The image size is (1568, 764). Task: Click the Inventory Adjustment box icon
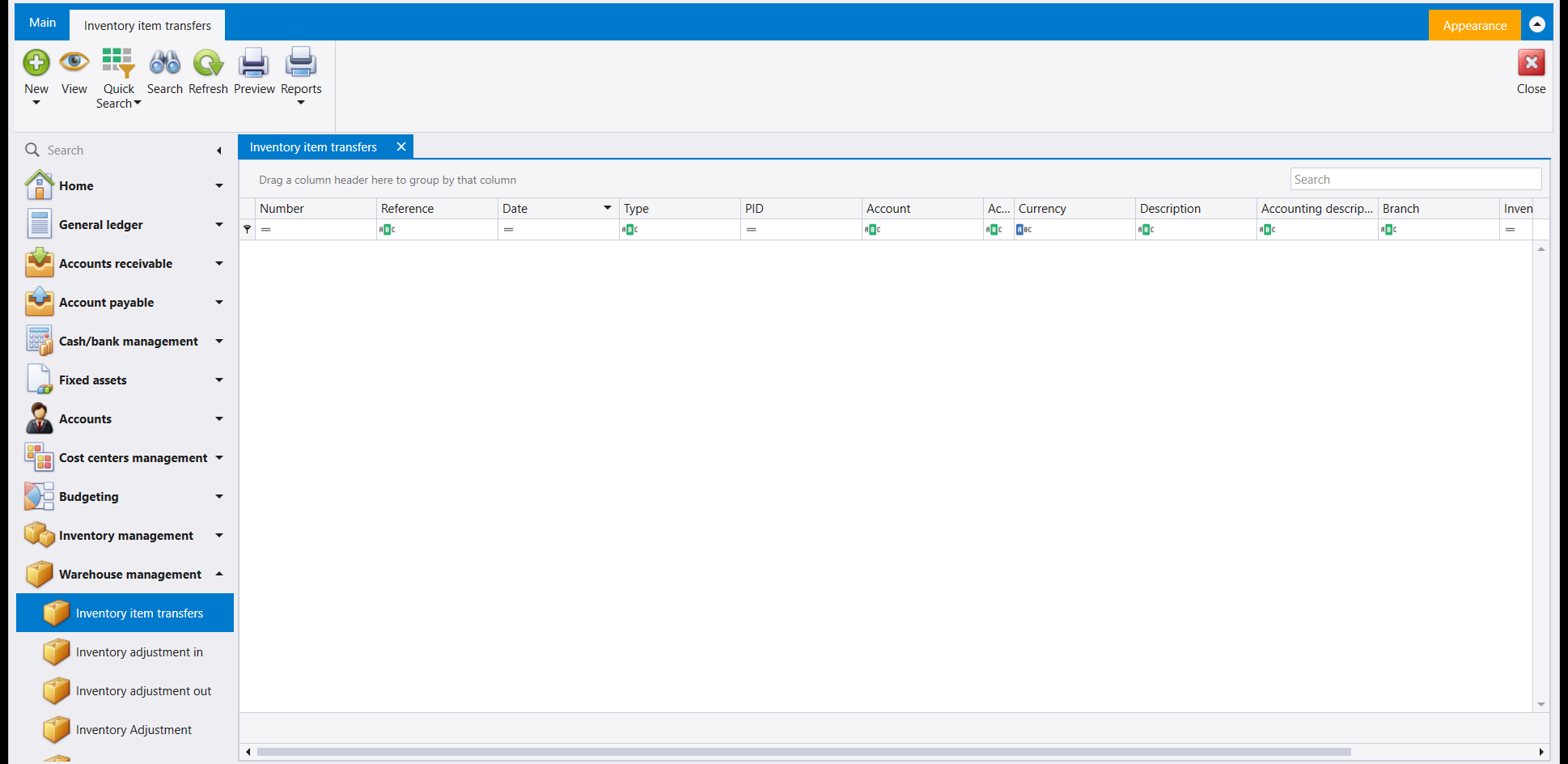[56, 729]
